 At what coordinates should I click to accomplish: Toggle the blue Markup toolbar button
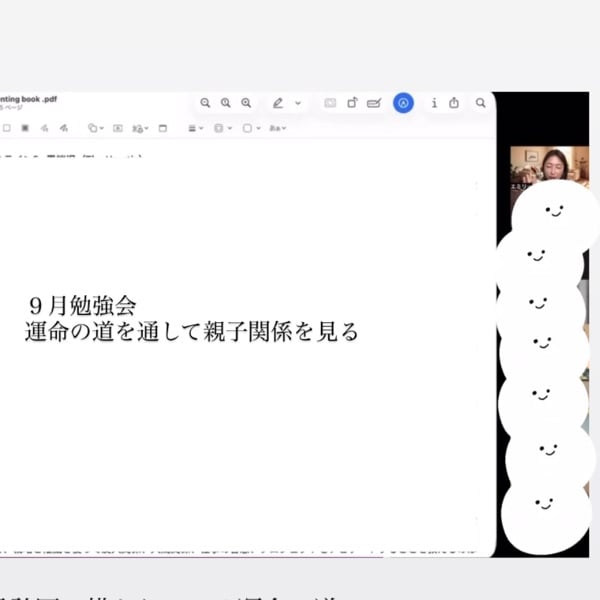pos(403,103)
